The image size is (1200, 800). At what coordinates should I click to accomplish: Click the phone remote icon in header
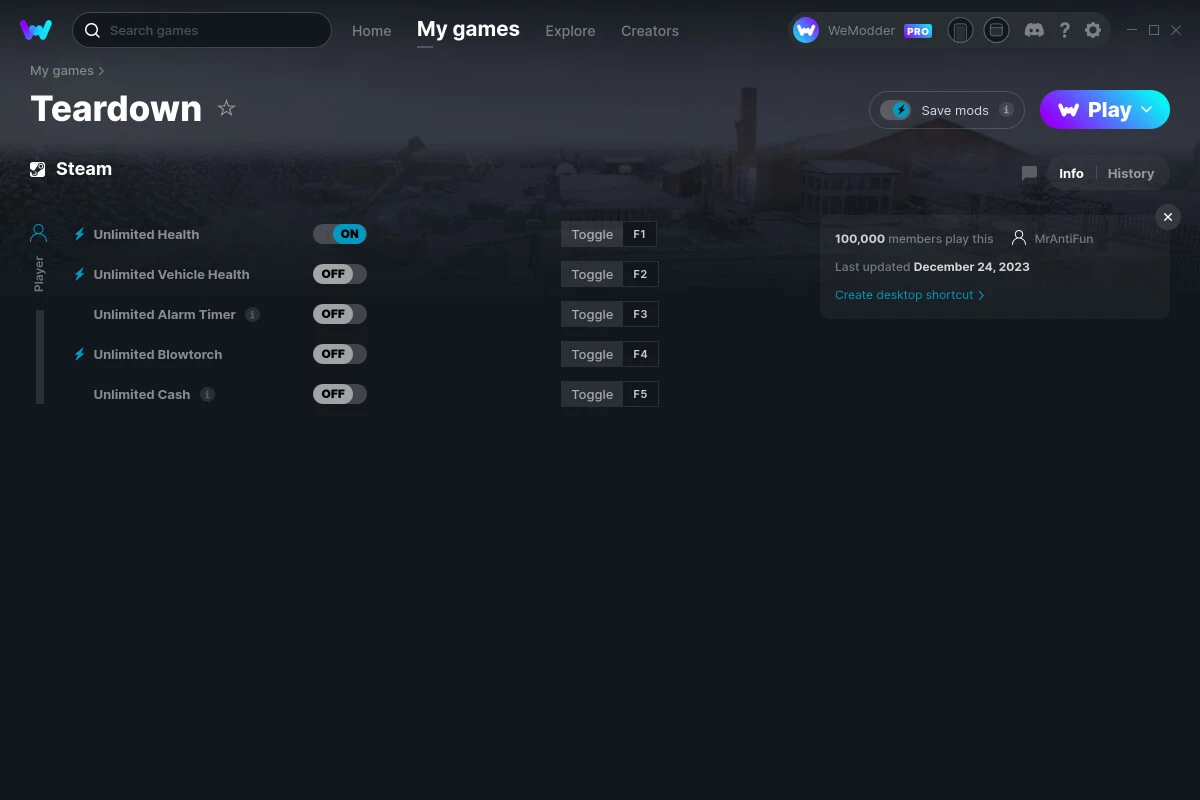click(x=960, y=30)
